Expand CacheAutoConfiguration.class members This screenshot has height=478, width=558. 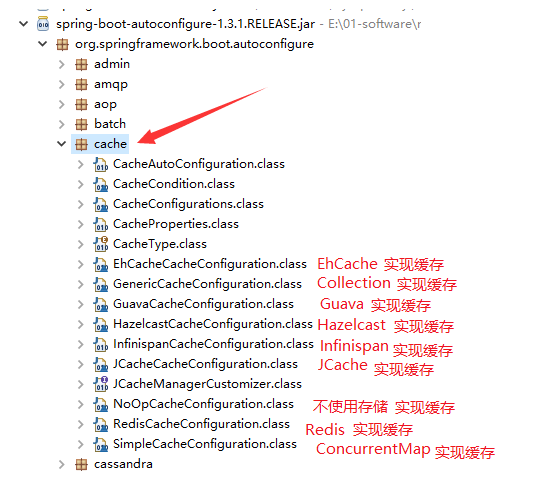click(81, 164)
